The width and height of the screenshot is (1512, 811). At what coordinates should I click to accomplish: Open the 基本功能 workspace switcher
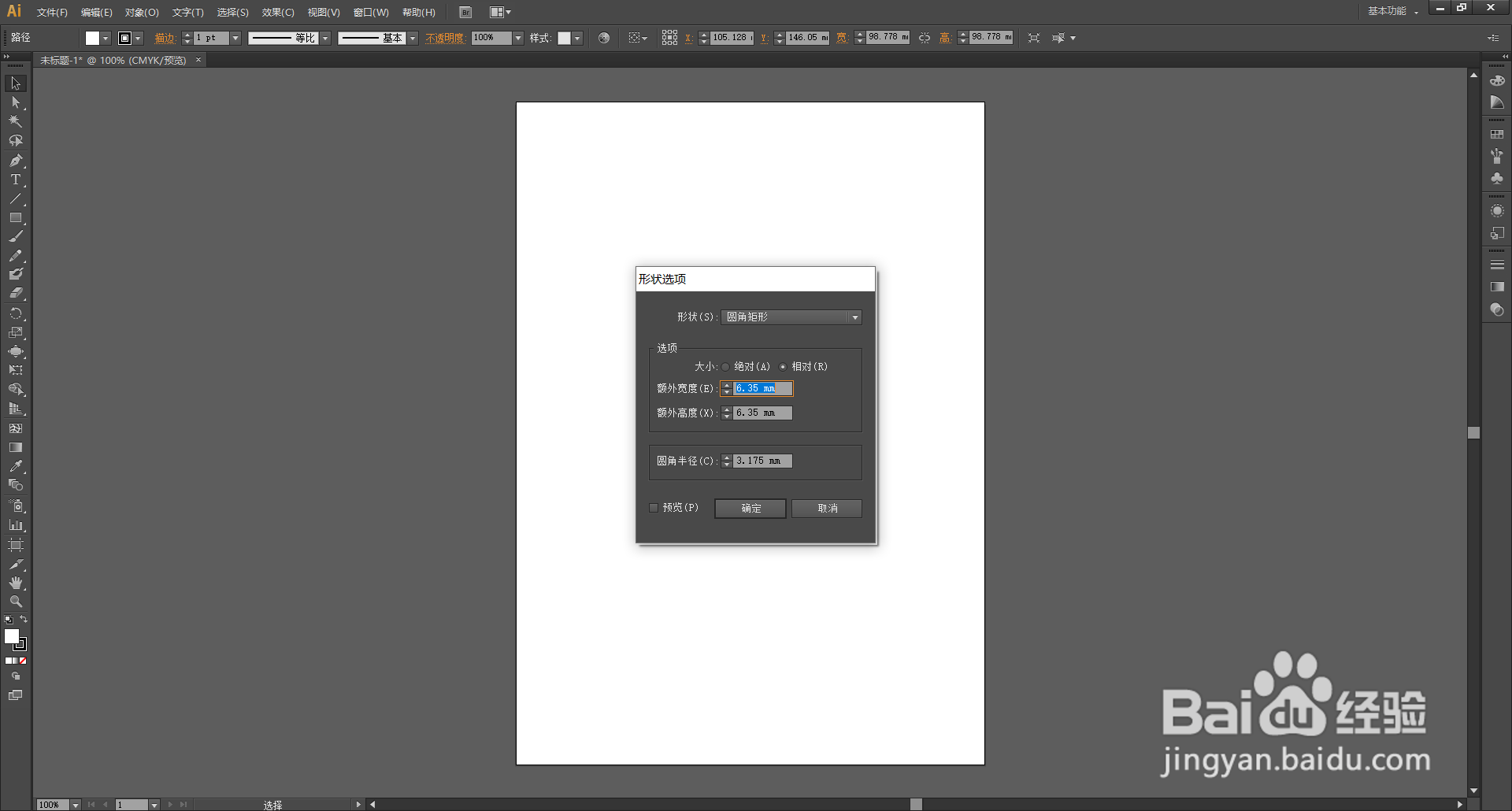[x=1393, y=11]
